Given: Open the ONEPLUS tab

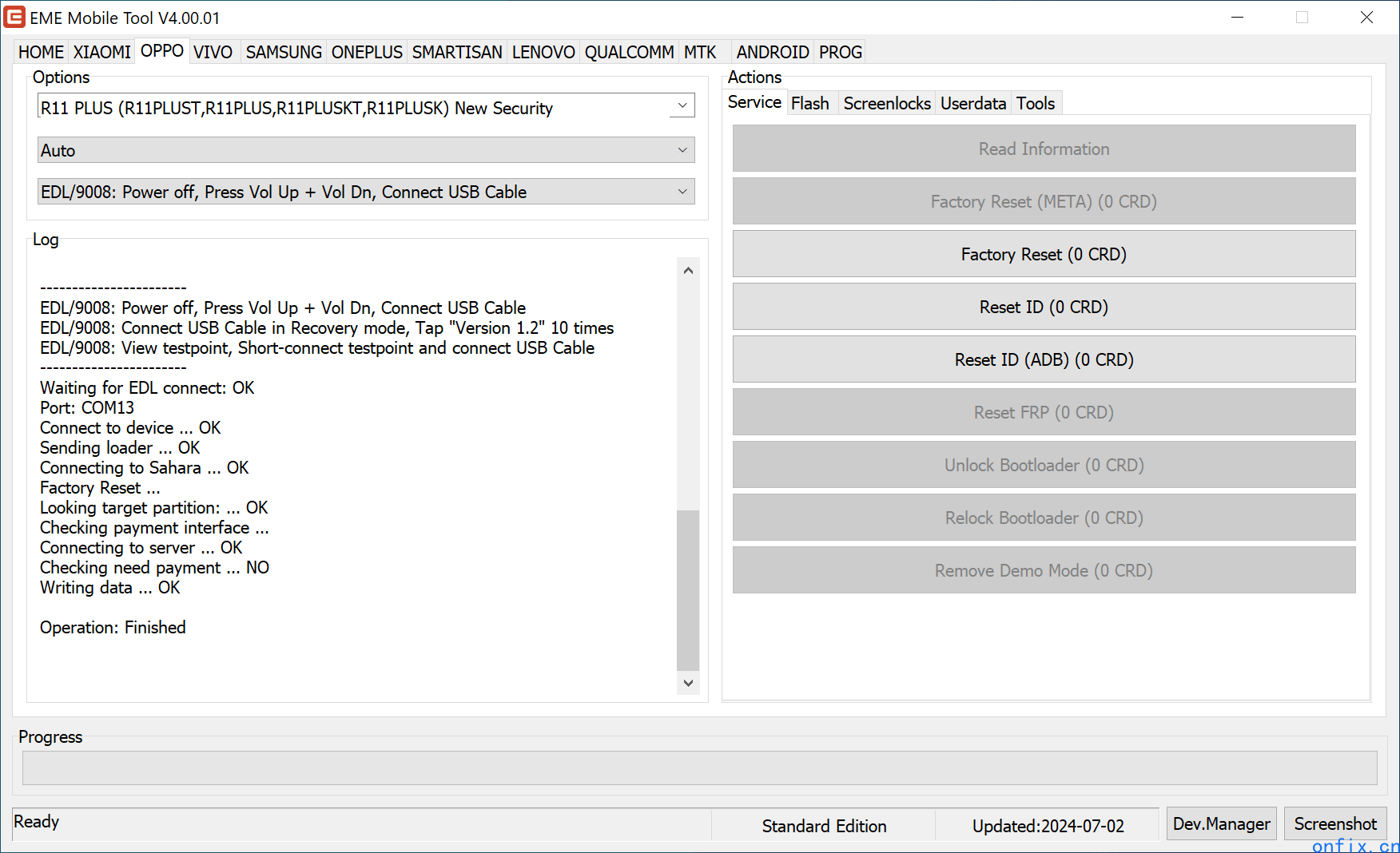Looking at the screenshot, I should [367, 52].
